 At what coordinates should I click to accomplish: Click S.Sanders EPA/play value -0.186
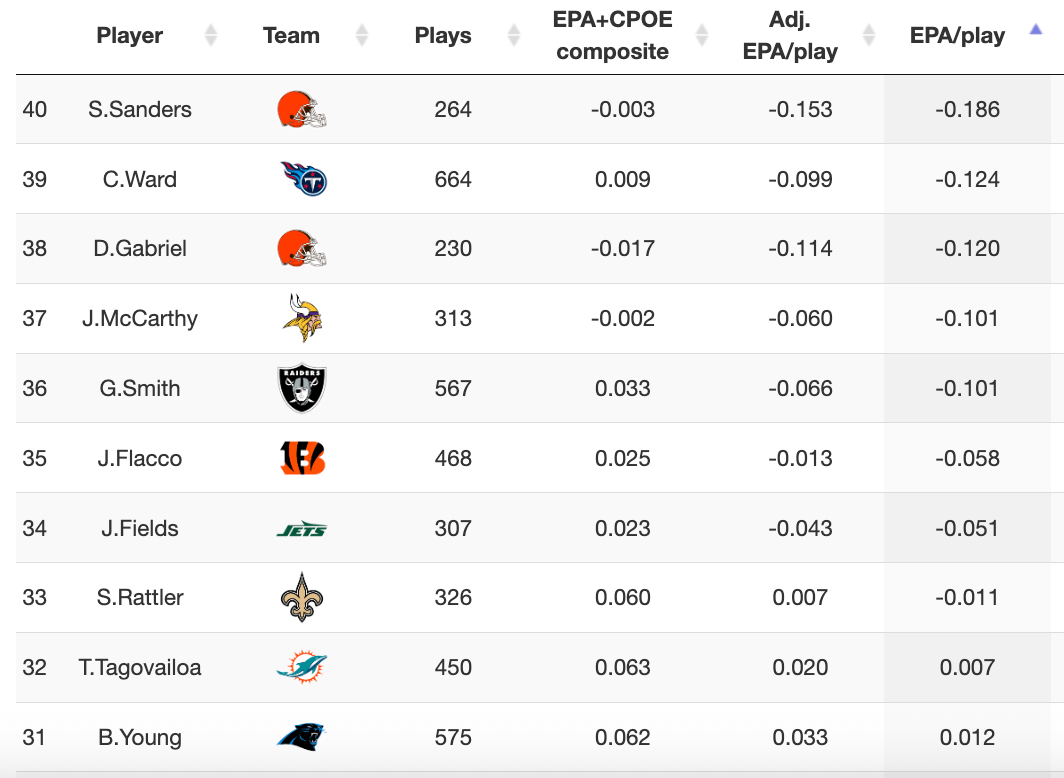(967, 109)
